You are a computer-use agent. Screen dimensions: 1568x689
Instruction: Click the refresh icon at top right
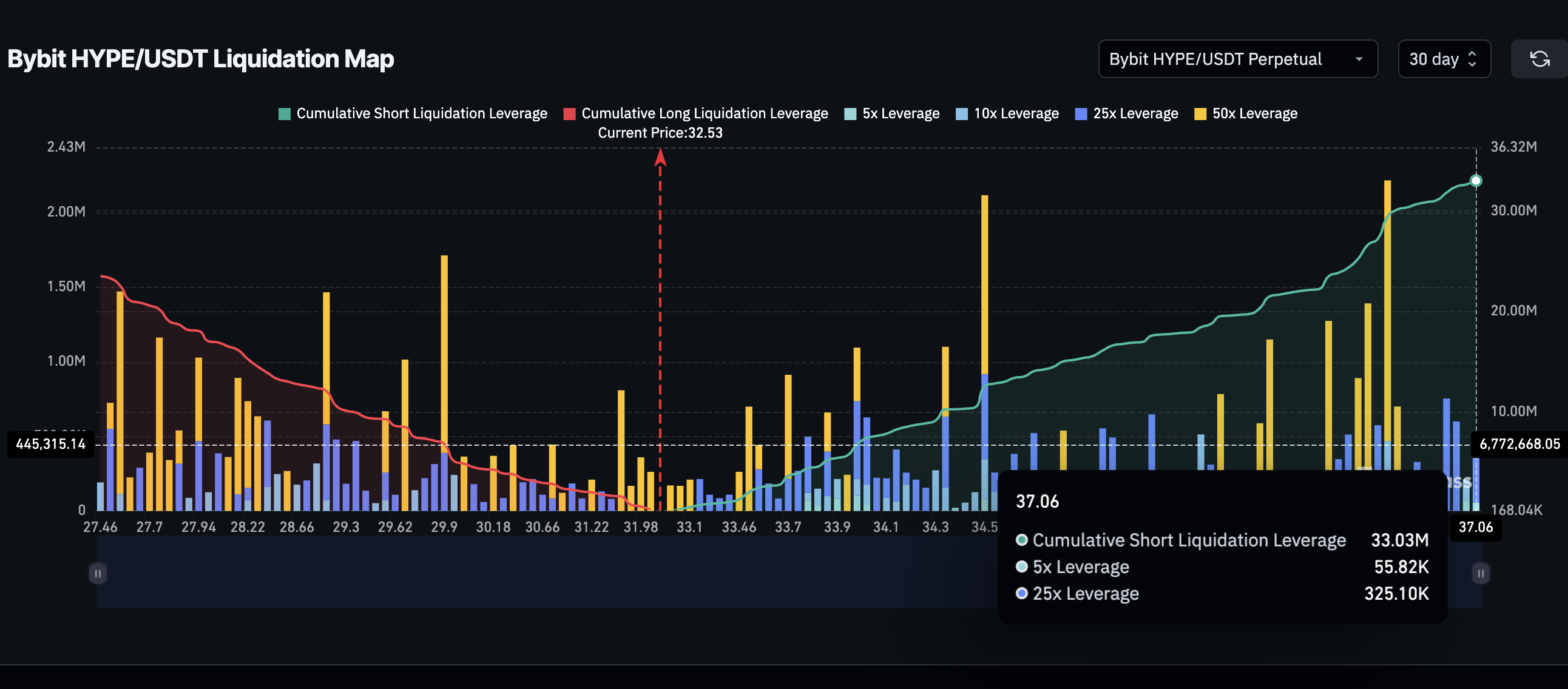click(x=1539, y=58)
